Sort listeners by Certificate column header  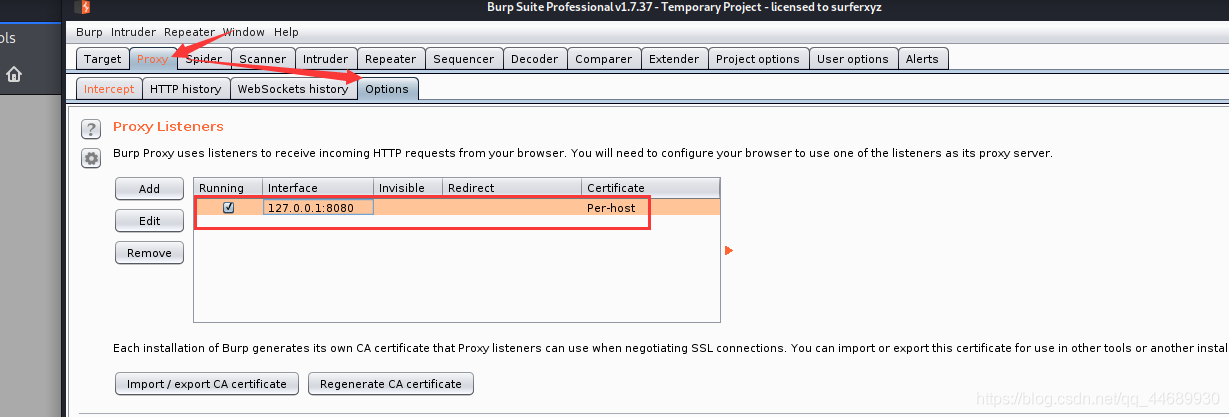(x=651, y=188)
